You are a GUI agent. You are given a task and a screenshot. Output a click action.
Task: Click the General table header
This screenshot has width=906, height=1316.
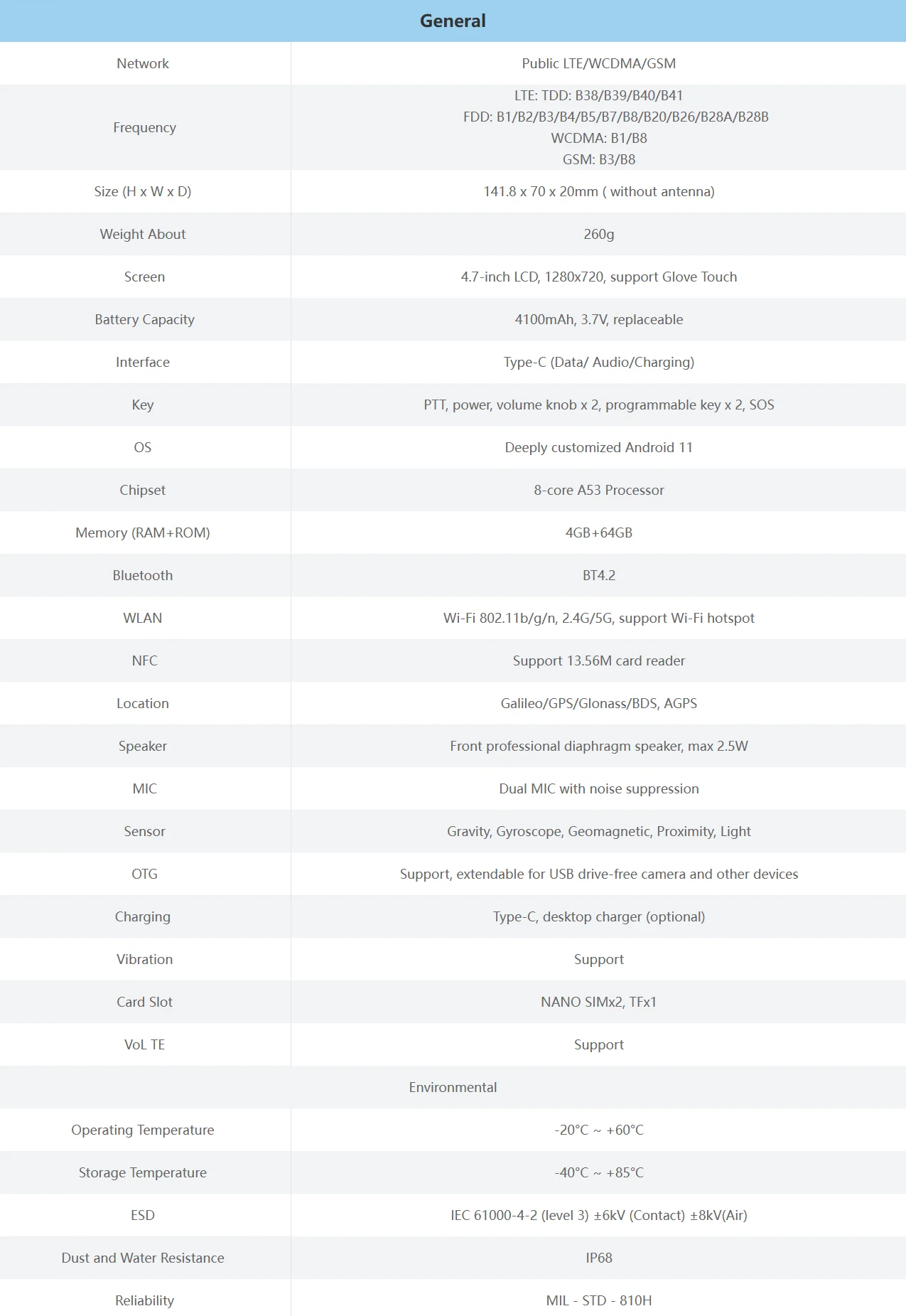(x=453, y=21)
